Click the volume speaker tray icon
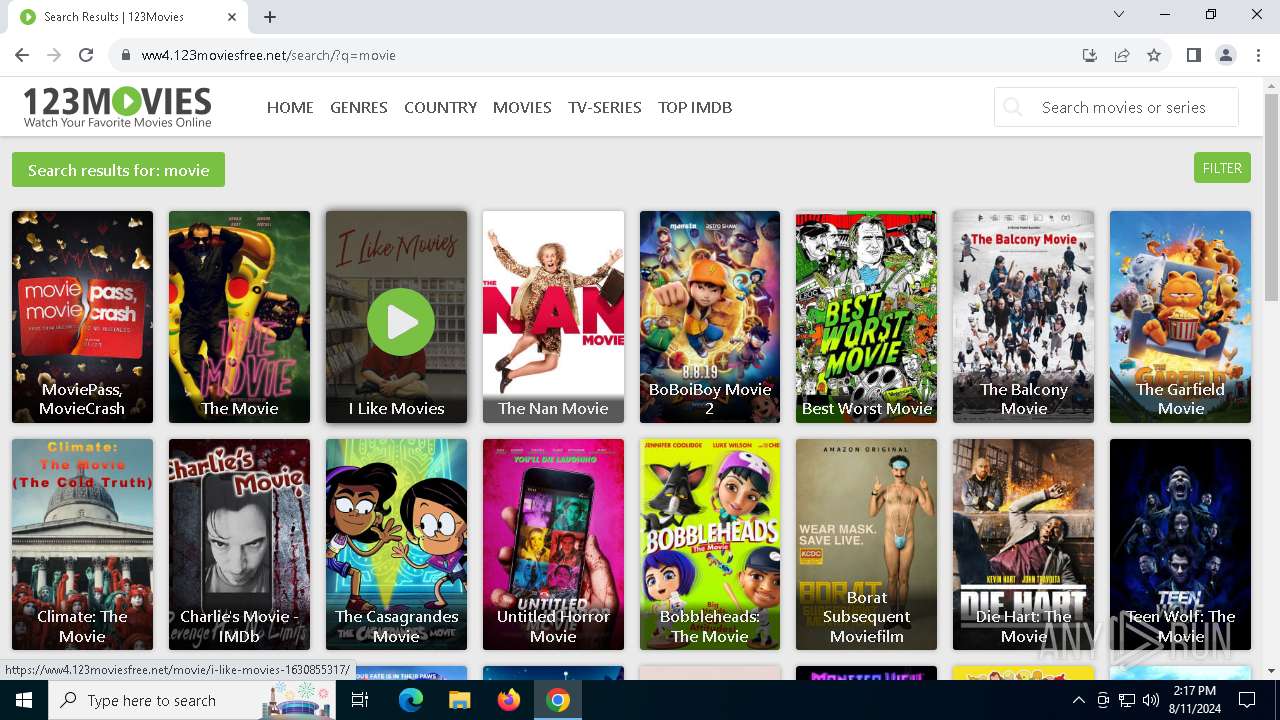 point(1150,700)
